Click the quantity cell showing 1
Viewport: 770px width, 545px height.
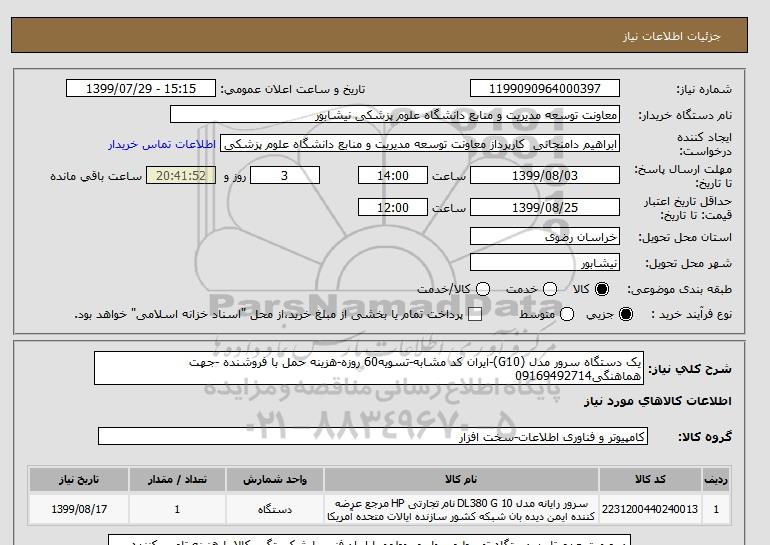click(x=177, y=510)
